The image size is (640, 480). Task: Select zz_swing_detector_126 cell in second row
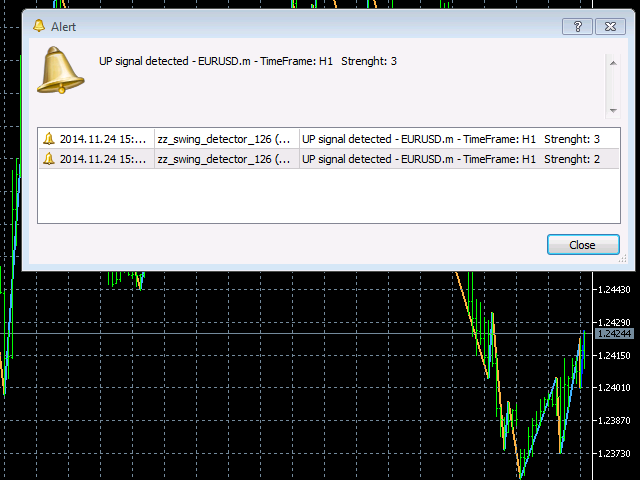(x=225, y=158)
